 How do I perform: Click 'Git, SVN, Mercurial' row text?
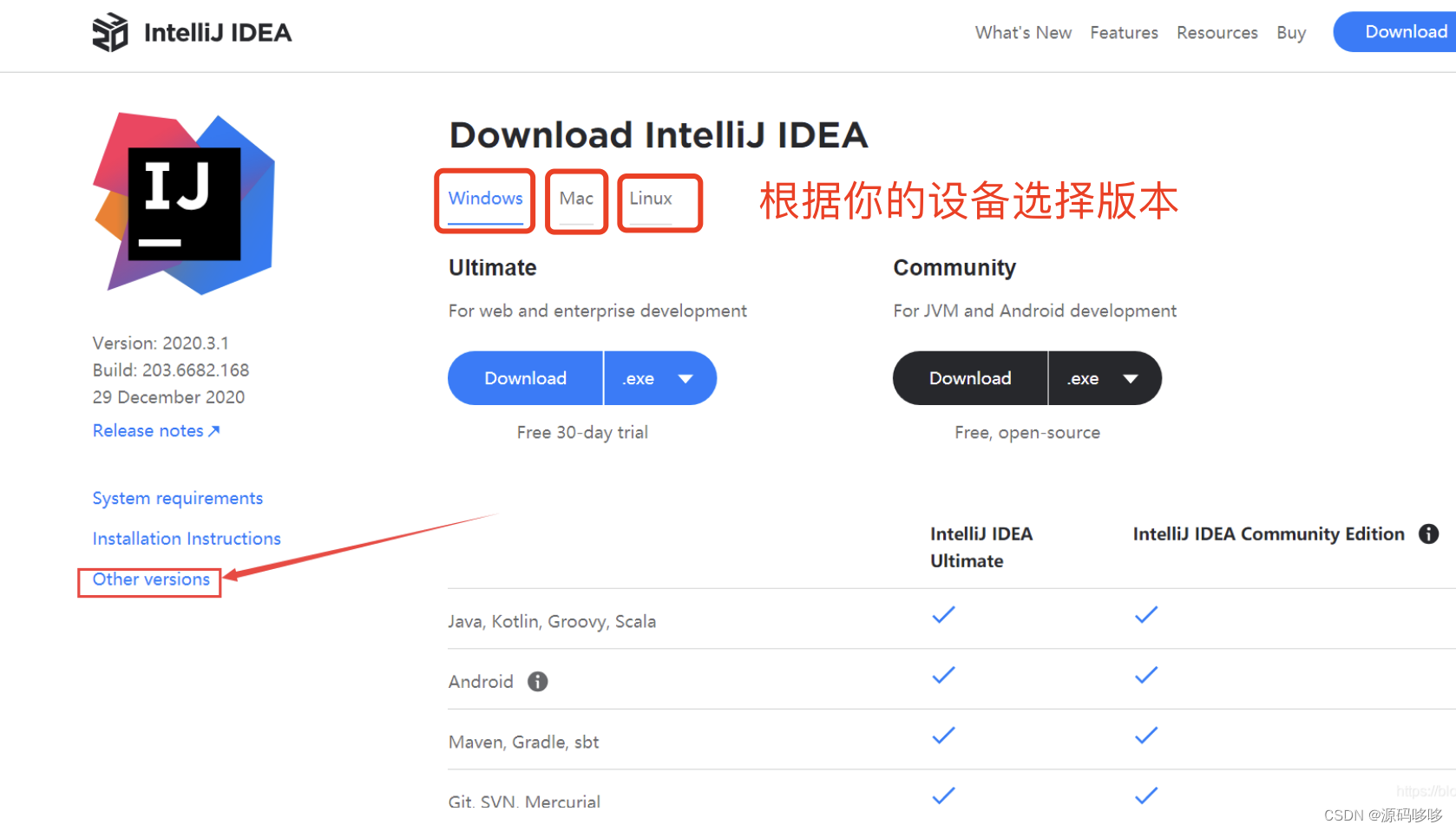pyautogui.click(x=524, y=802)
